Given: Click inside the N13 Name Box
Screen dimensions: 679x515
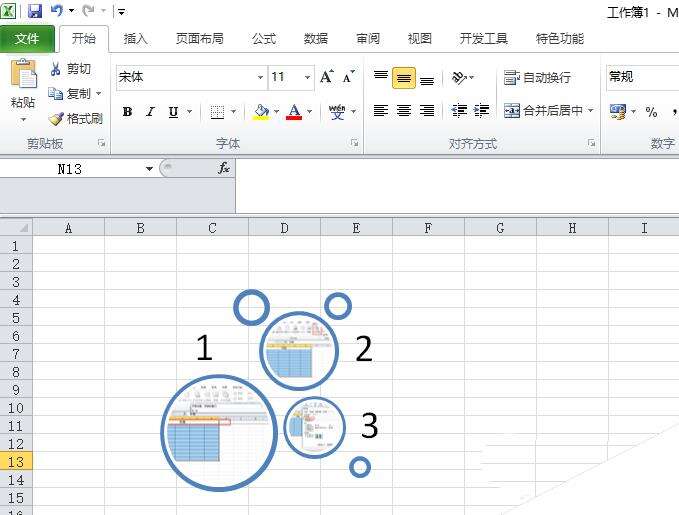Looking at the screenshot, I should pyautogui.click(x=69, y=169).
